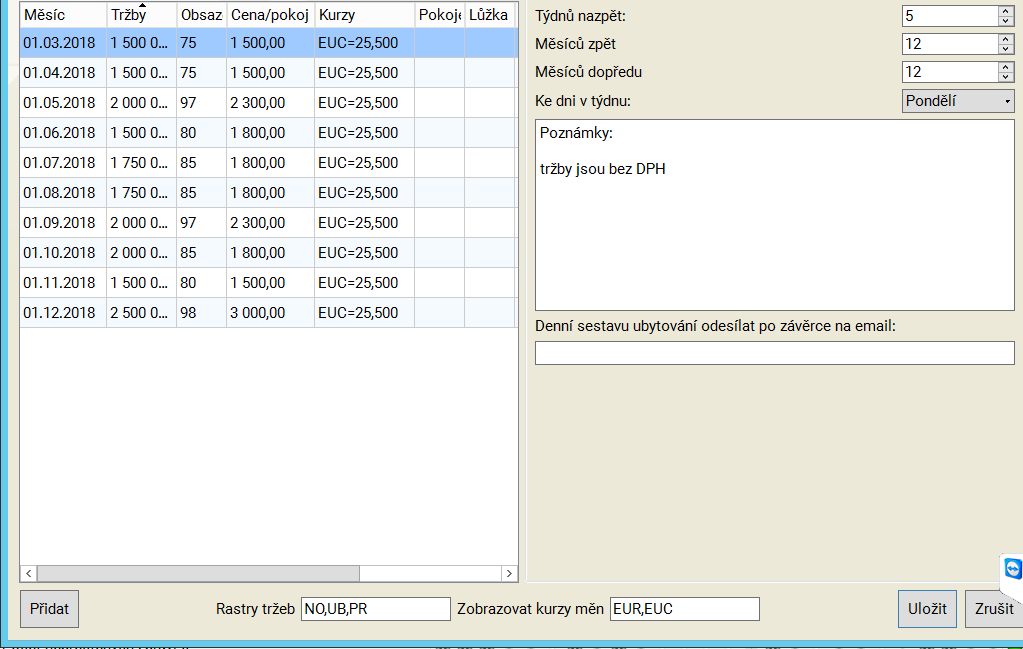The height and width of the screenshot is (649, 1023).
Task: Cancel changes with the Zrušit button
Action: 992,609
